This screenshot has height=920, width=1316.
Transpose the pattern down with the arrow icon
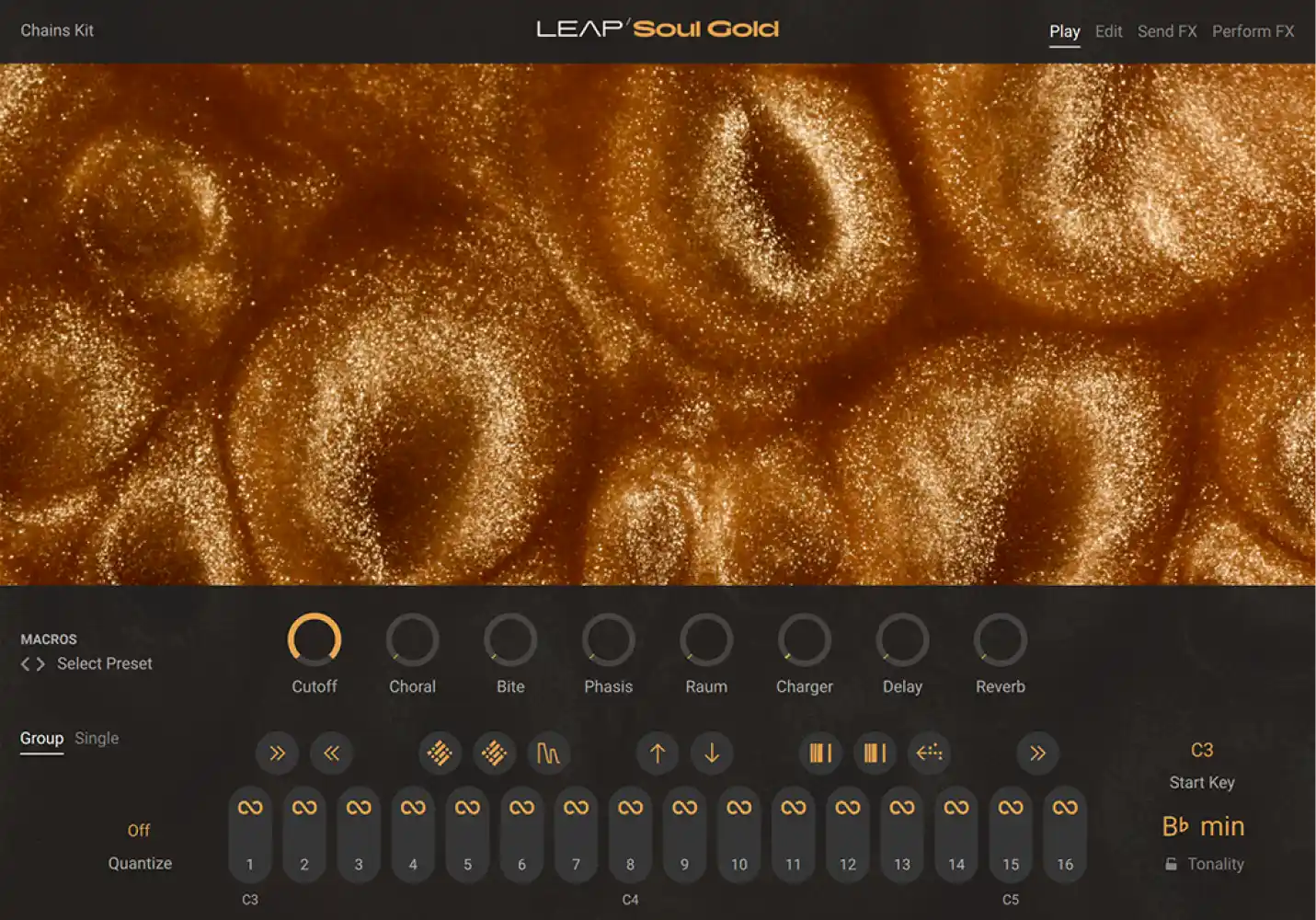tap(712, 753)
